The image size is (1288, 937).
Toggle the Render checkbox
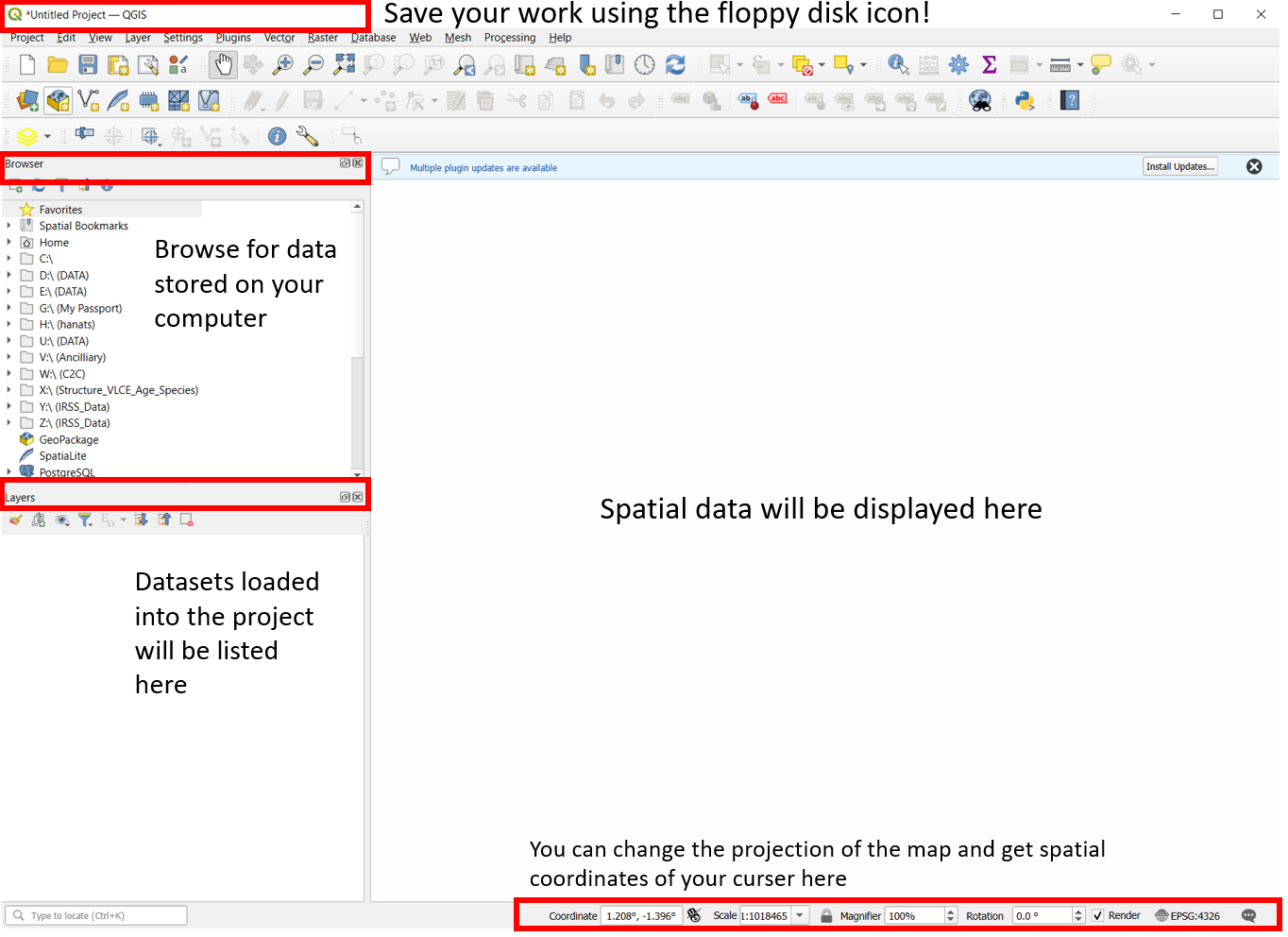click(1097, 915)
